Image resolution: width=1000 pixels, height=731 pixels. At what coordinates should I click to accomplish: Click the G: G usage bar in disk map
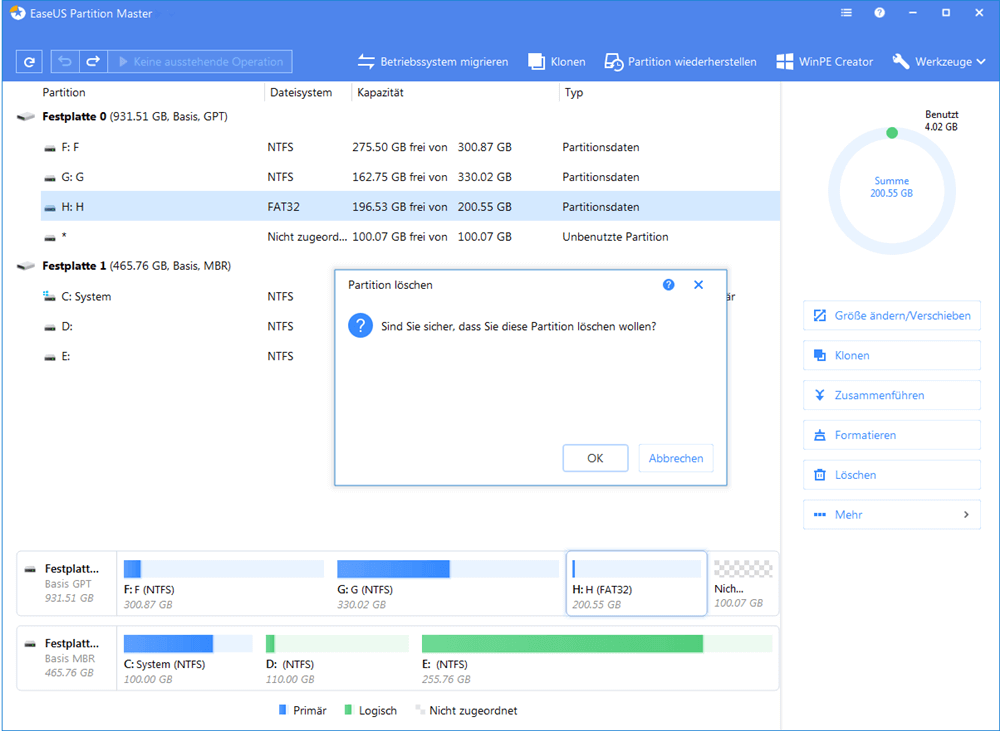tap(448, 568)
